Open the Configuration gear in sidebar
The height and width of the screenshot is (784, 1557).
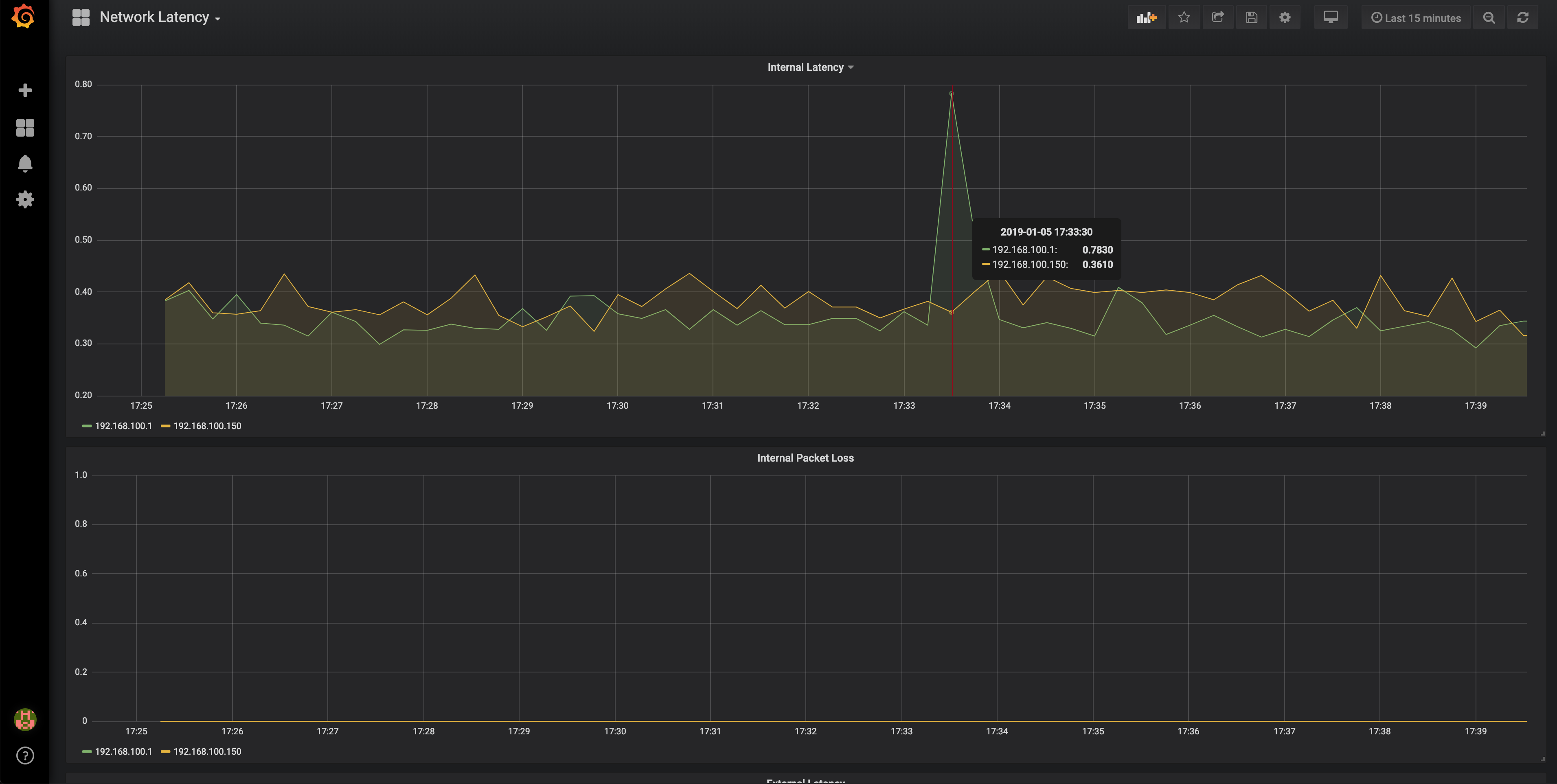[25, 199]
